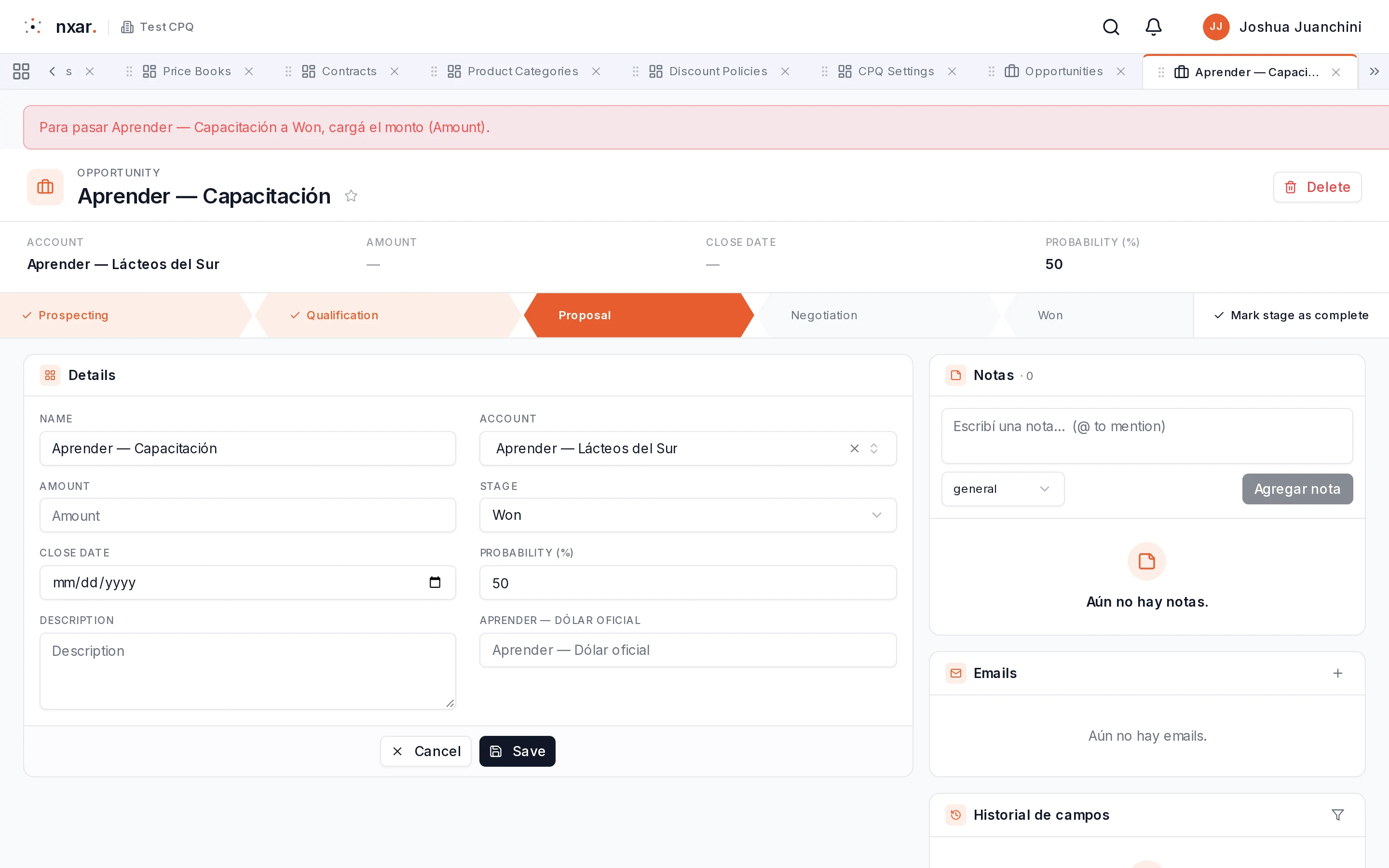Close the Price Books tab

[x=249, y=71]
